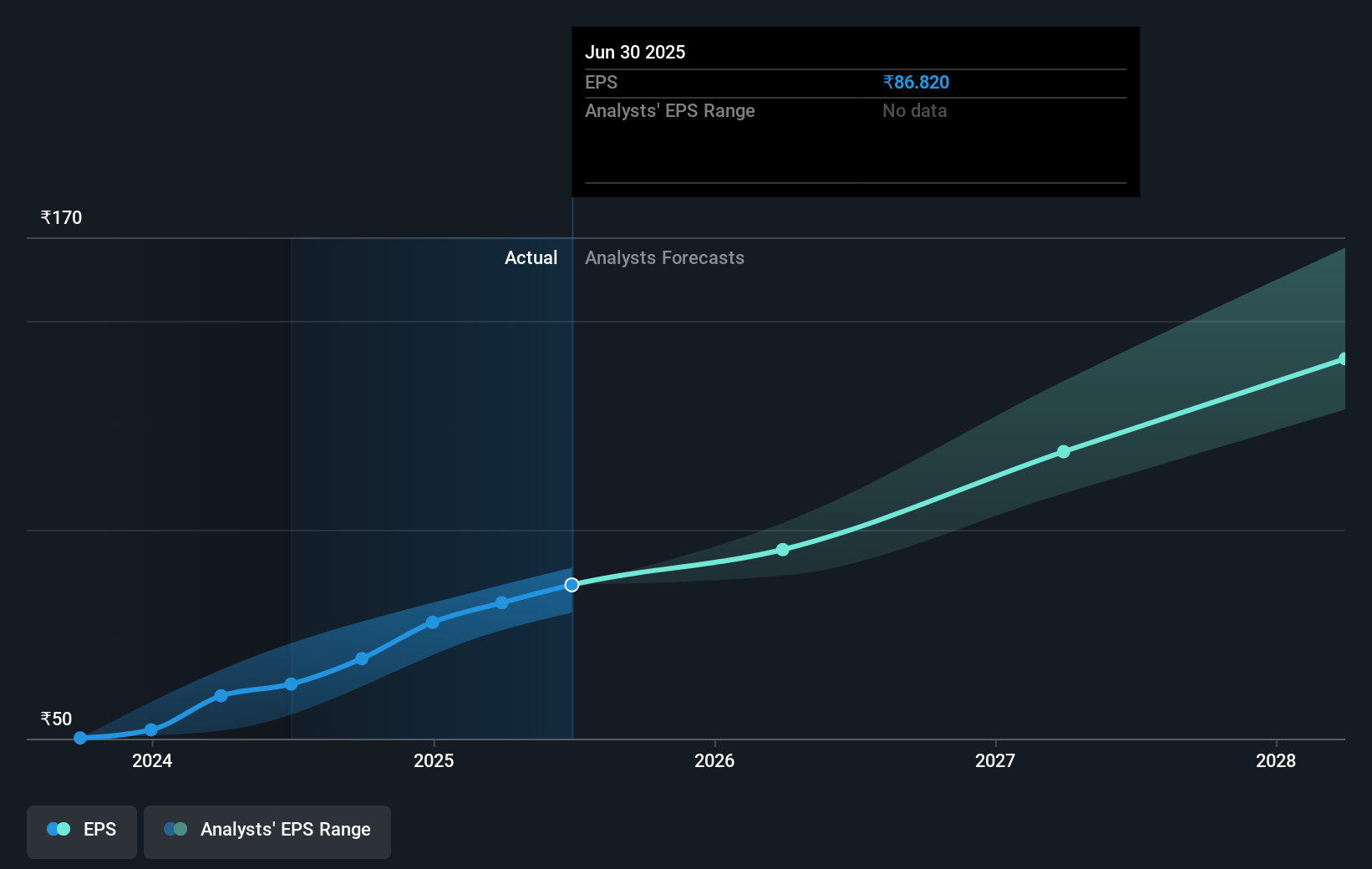Click the EPS legend color dot

58,829
